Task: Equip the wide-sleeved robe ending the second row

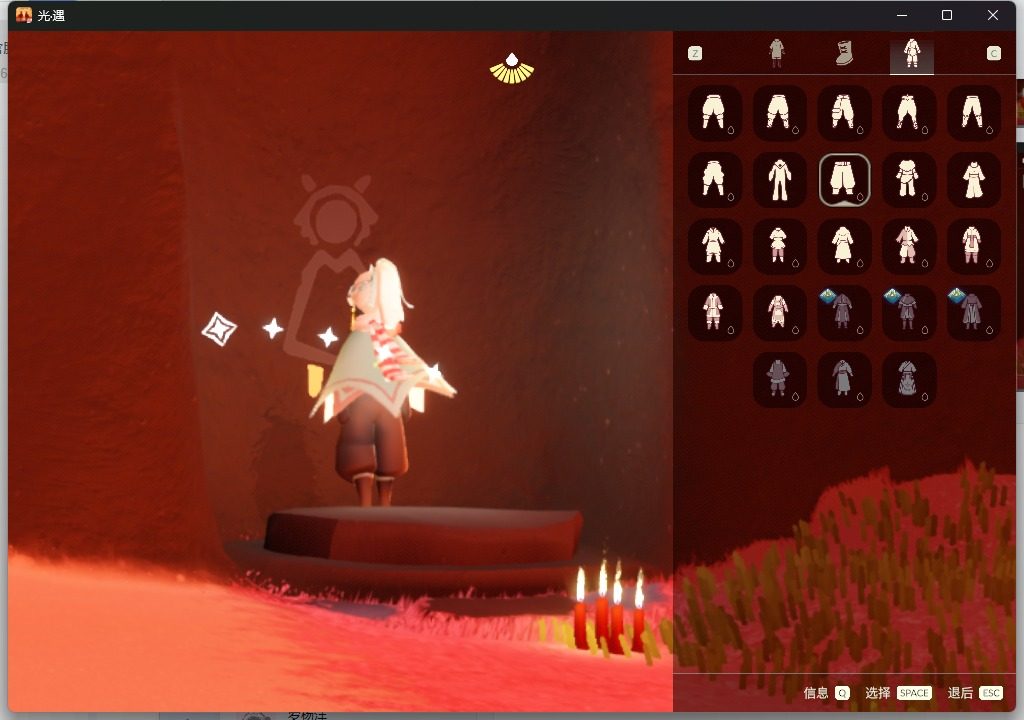Action: coord(973,179)
